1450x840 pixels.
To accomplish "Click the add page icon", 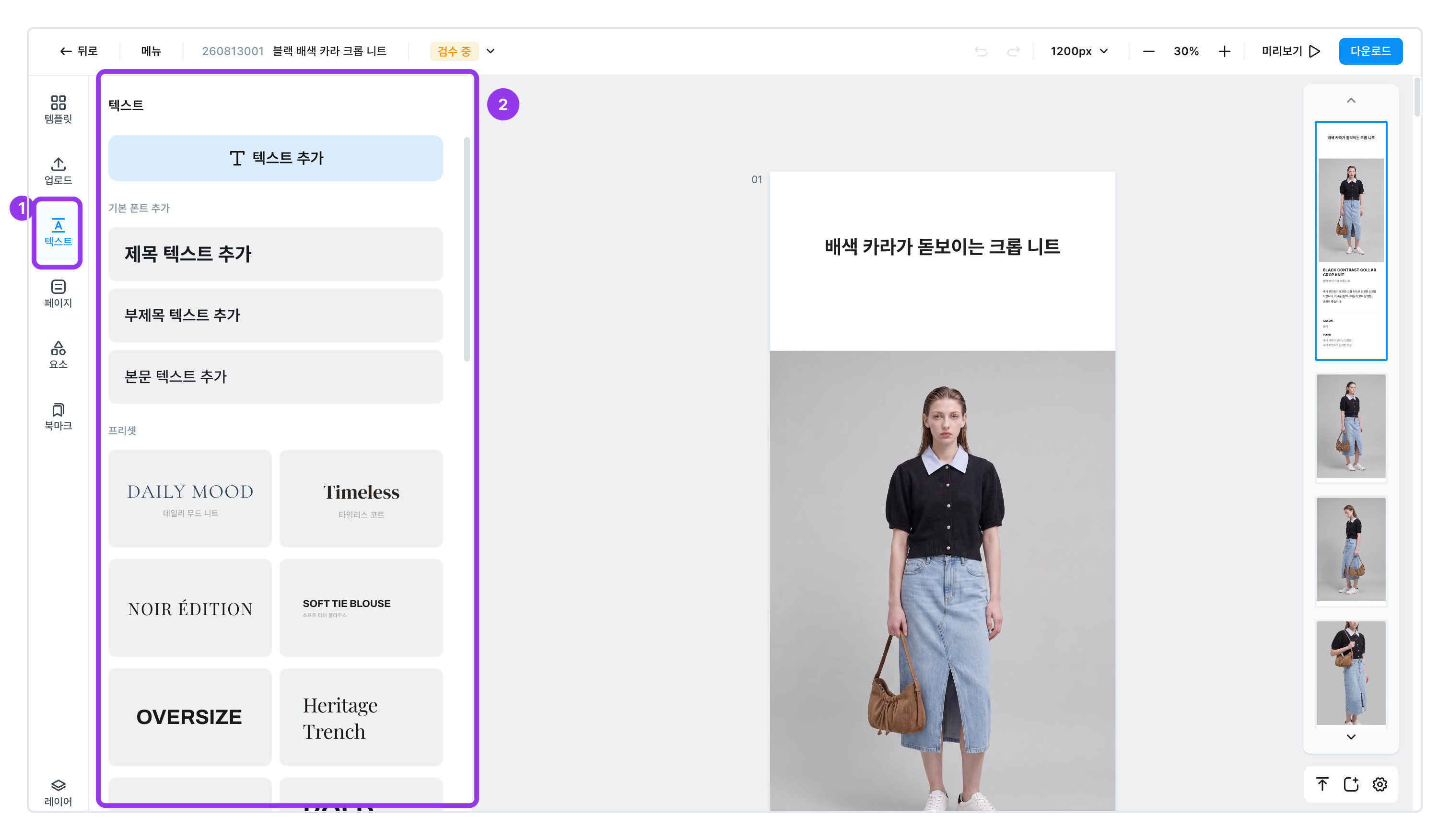I will pos(1351,783).
